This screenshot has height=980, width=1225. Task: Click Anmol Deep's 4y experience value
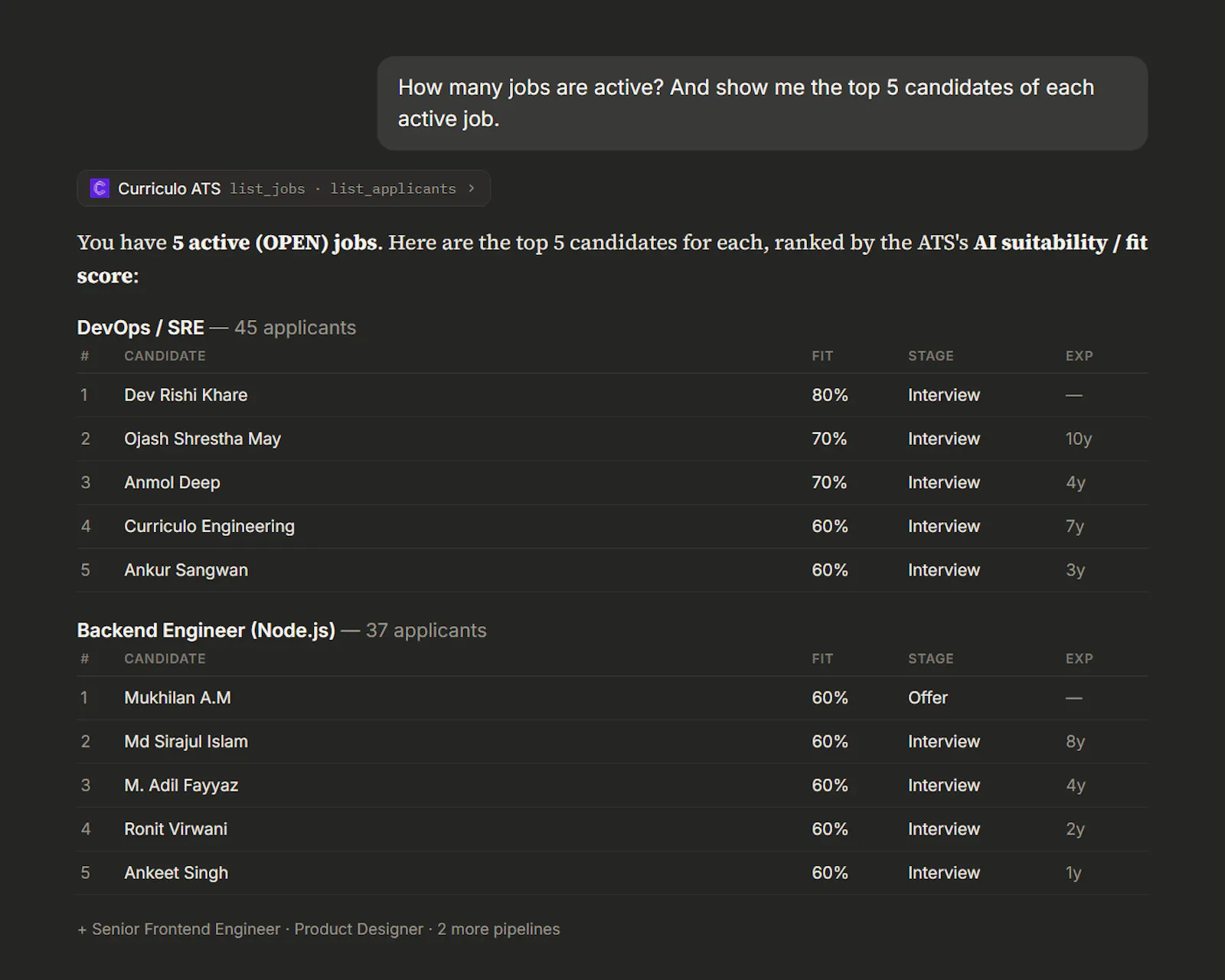click(1076, 482)
